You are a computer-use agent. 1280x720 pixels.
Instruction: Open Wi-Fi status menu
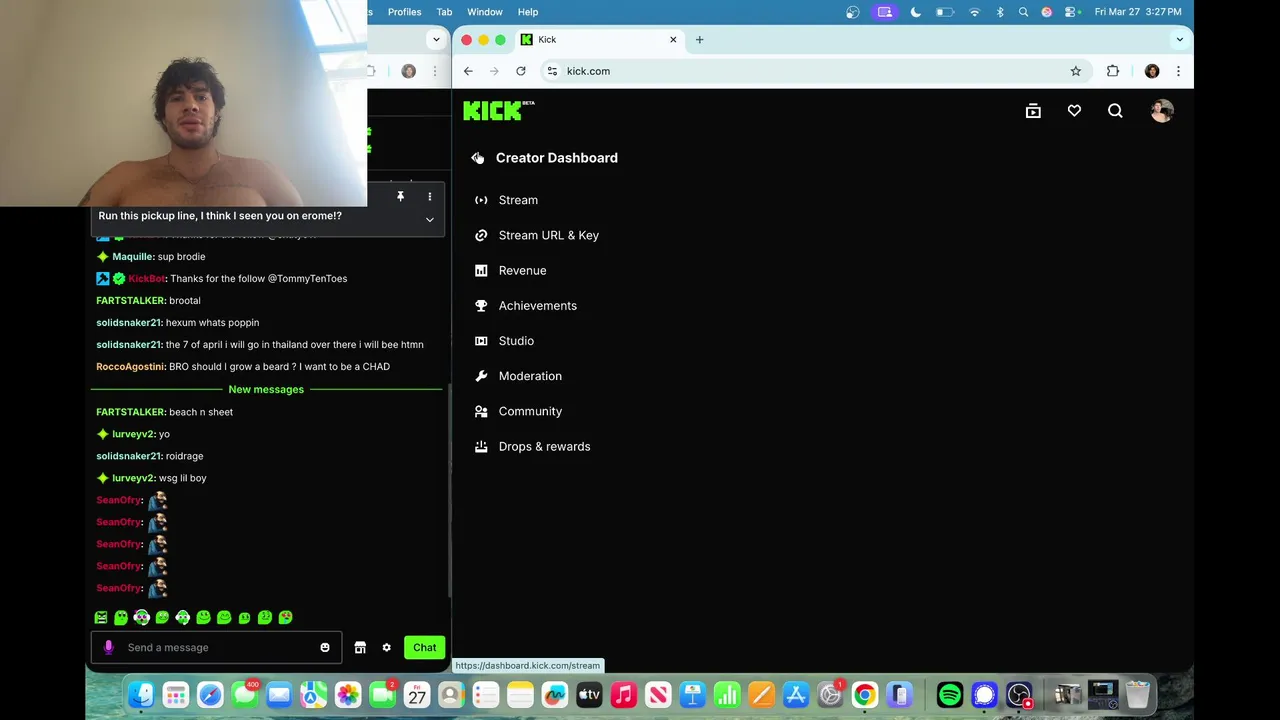[974, 12]
